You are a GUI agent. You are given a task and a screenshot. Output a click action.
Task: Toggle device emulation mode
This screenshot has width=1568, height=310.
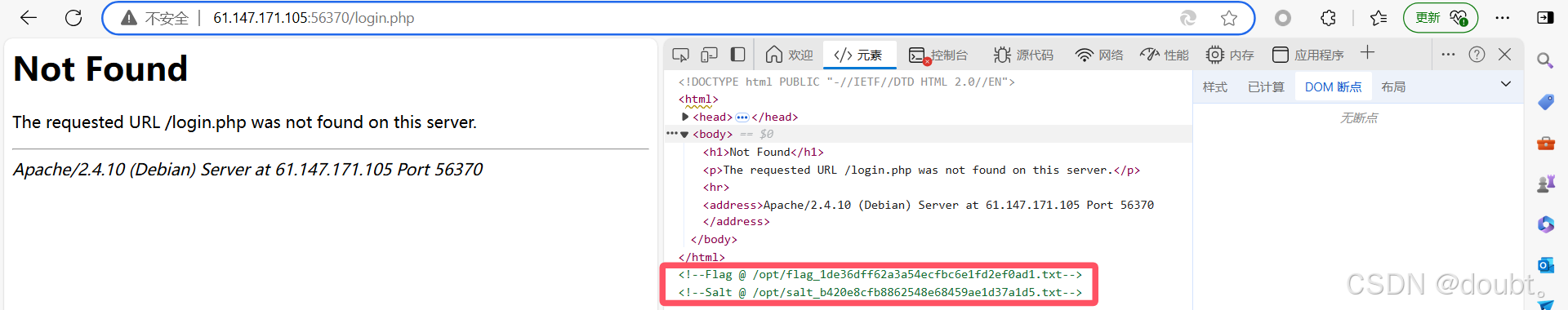709,55
